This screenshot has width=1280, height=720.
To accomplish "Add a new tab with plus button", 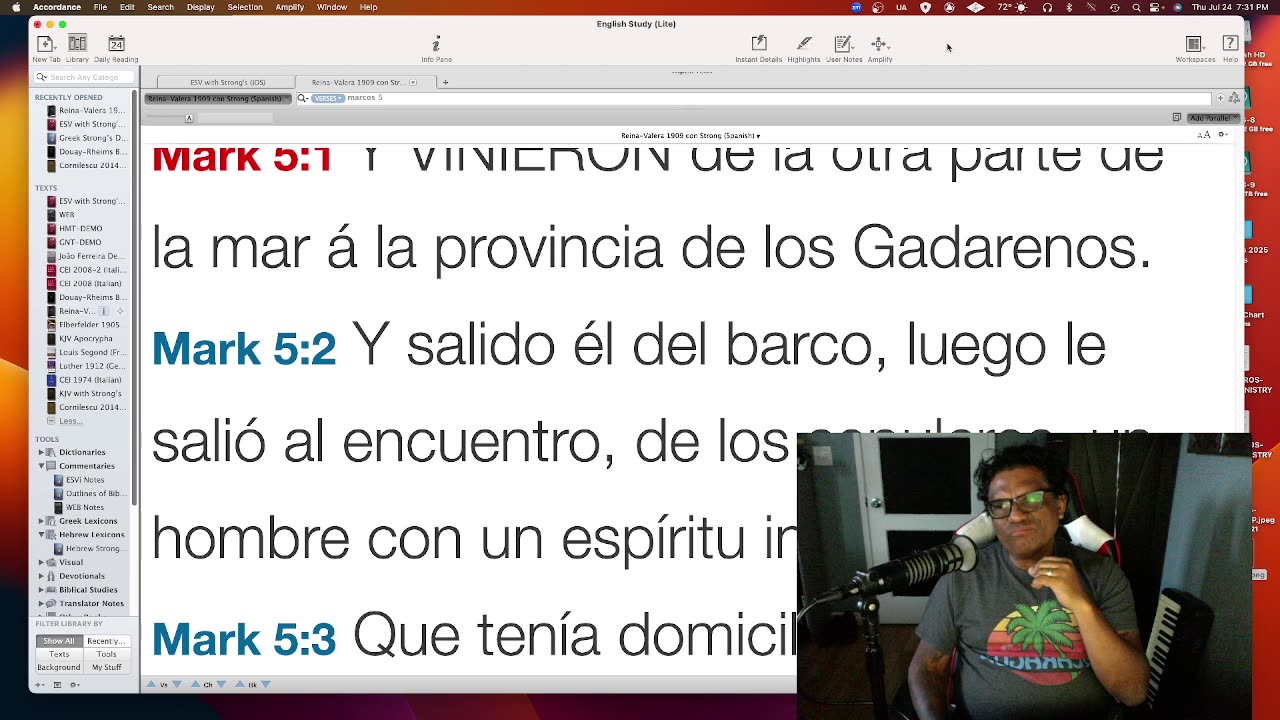I will pos(445,82).
